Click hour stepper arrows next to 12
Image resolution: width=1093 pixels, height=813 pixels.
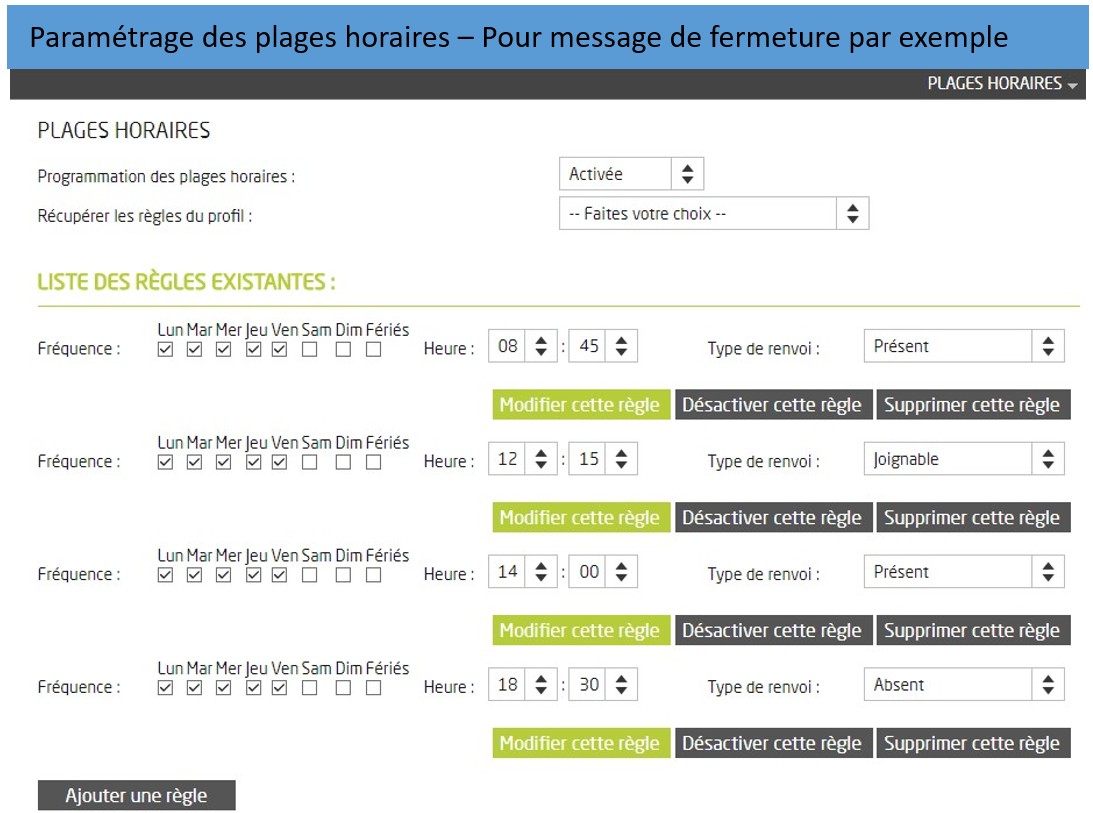tap(541, 460)
